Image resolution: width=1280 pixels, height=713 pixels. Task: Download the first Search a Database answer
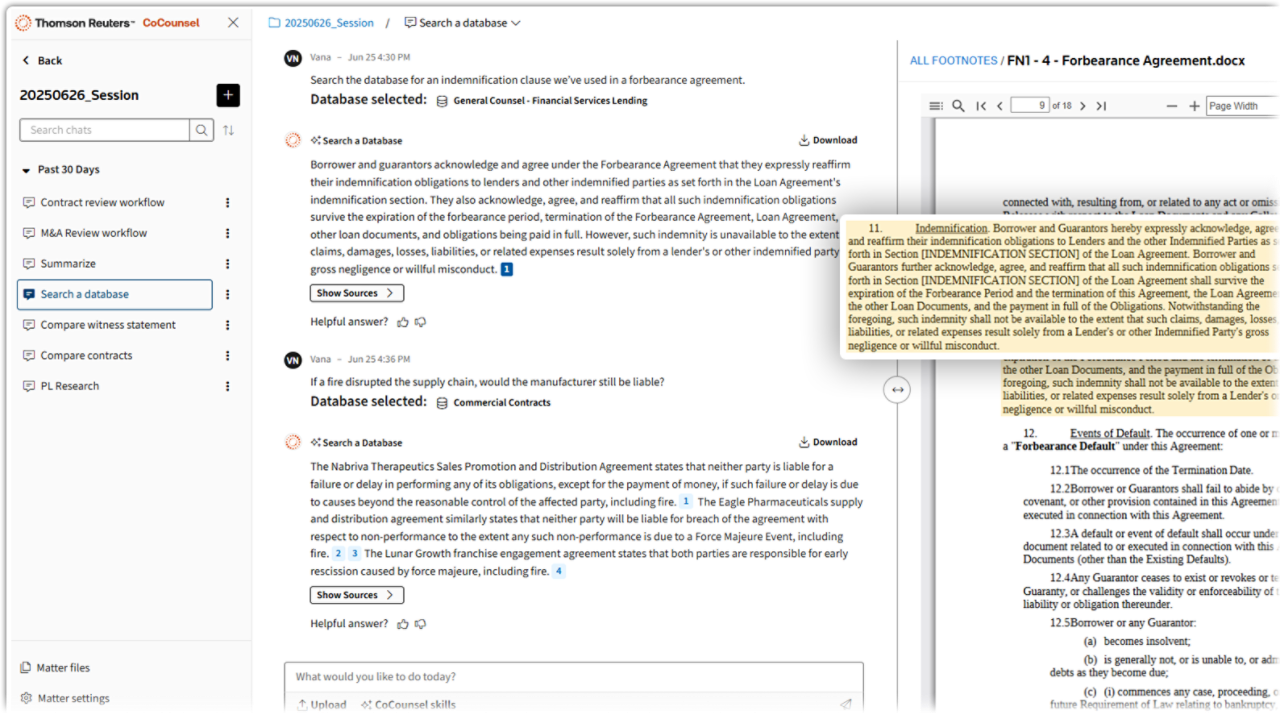point(828,140)
